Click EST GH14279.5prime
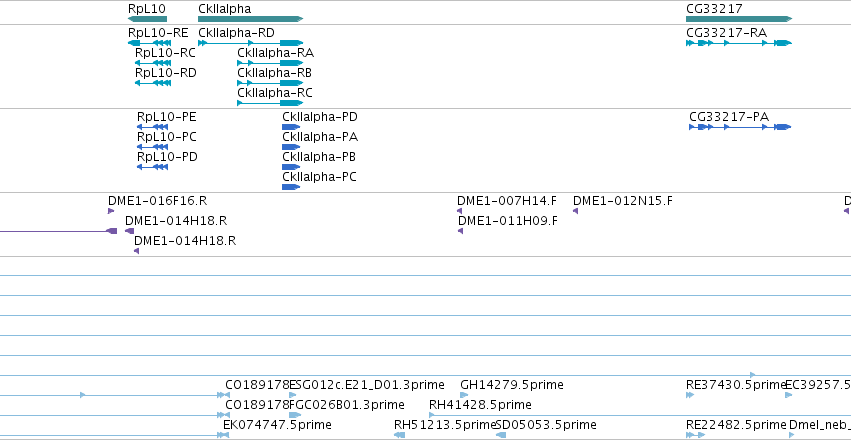 point(464,395)
